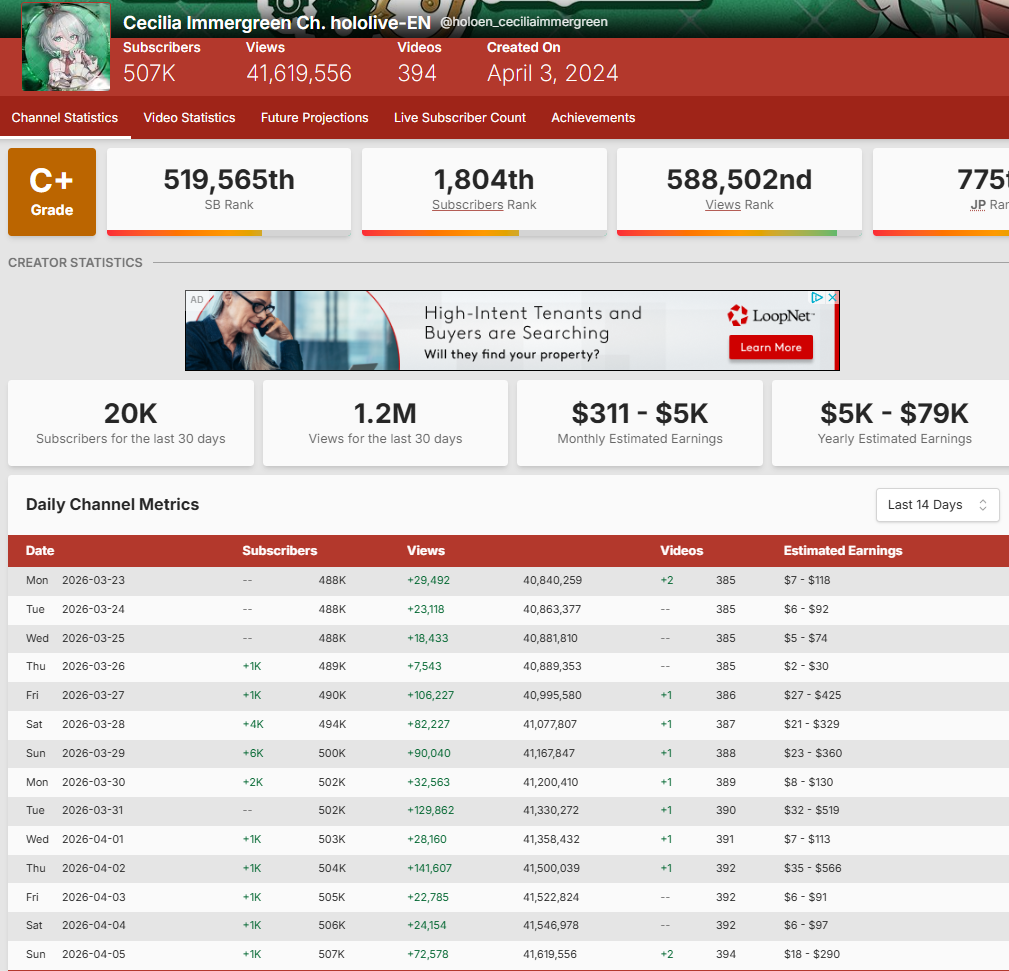Screen dimensions: 1009x971
Task: Click the Views column header in the table
Action: coord(426,551)
